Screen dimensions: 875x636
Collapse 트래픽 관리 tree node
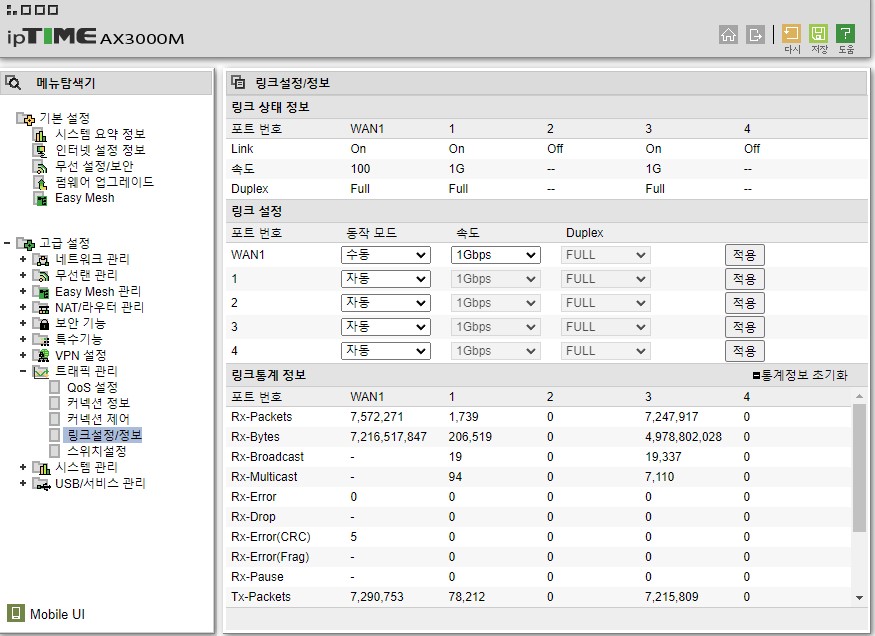(x=23, y=371)
